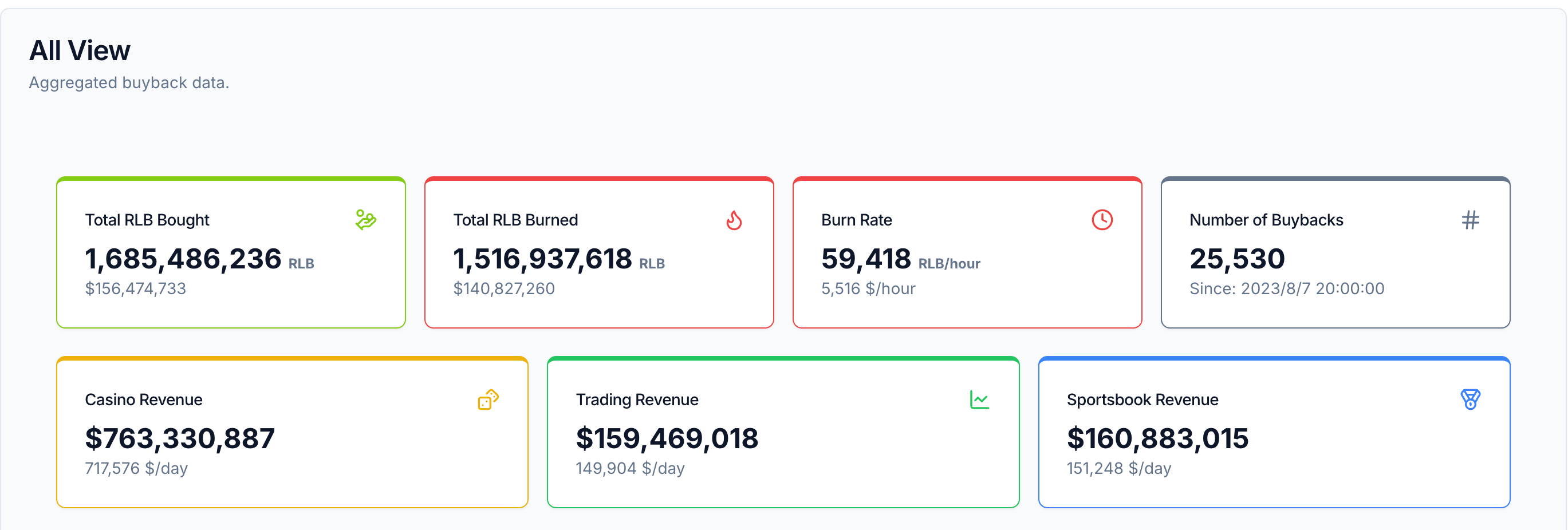The height and width of the screenshot is (530, 1568).
Task: Click the 25,530 buybacks count
Action: coord(1238,259)
